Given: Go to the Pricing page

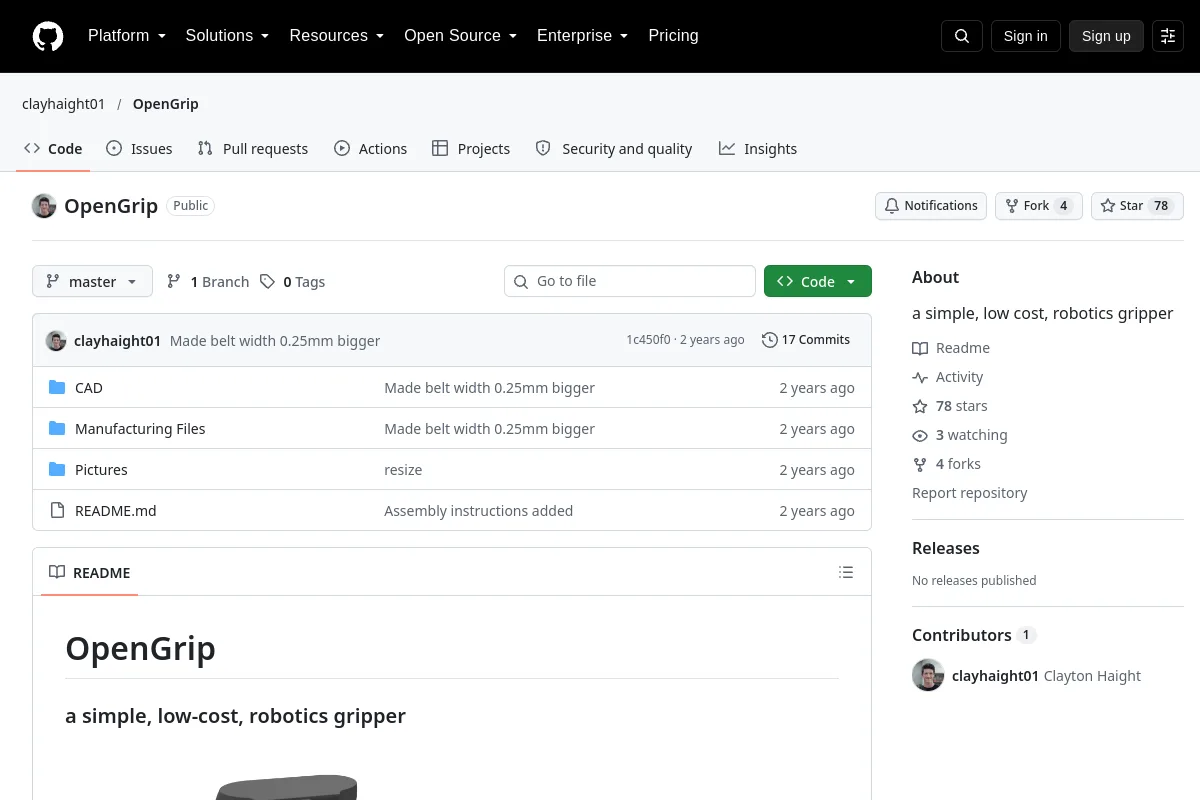Looking at the screenshot, I should pyautogui.click(x=673, y=36).
